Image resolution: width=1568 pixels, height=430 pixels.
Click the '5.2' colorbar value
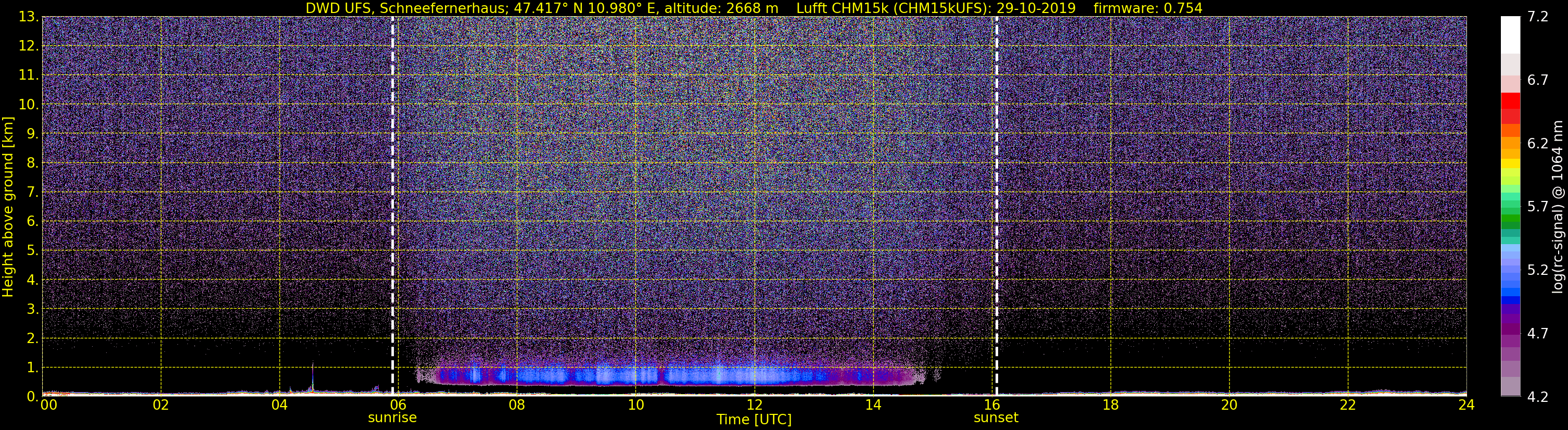coord(1538,270)
